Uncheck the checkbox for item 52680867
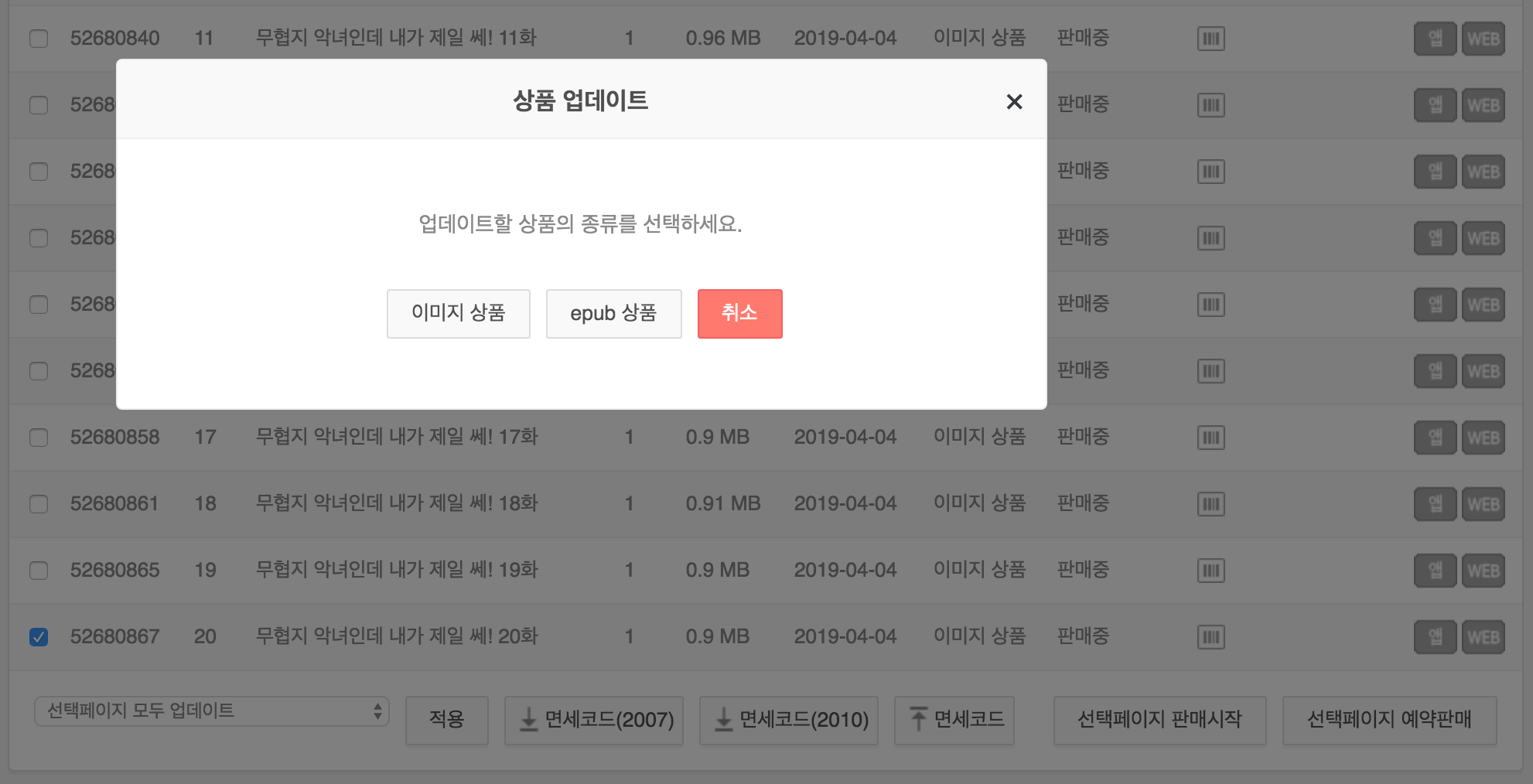The image size is (1533, 784). [x=39, y=636]
